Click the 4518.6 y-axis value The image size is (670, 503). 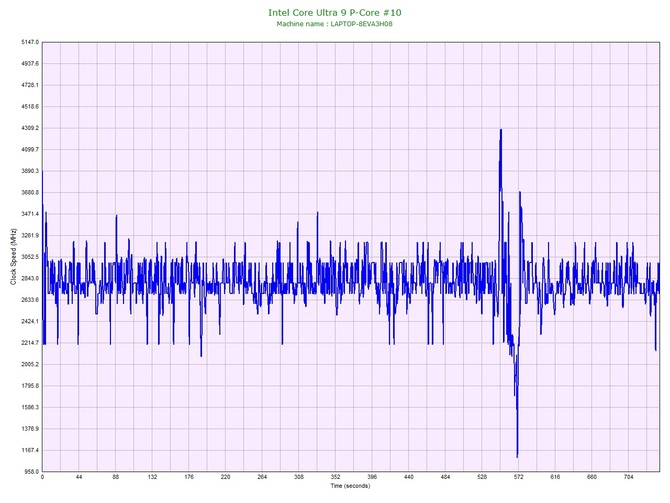point(30,107)
